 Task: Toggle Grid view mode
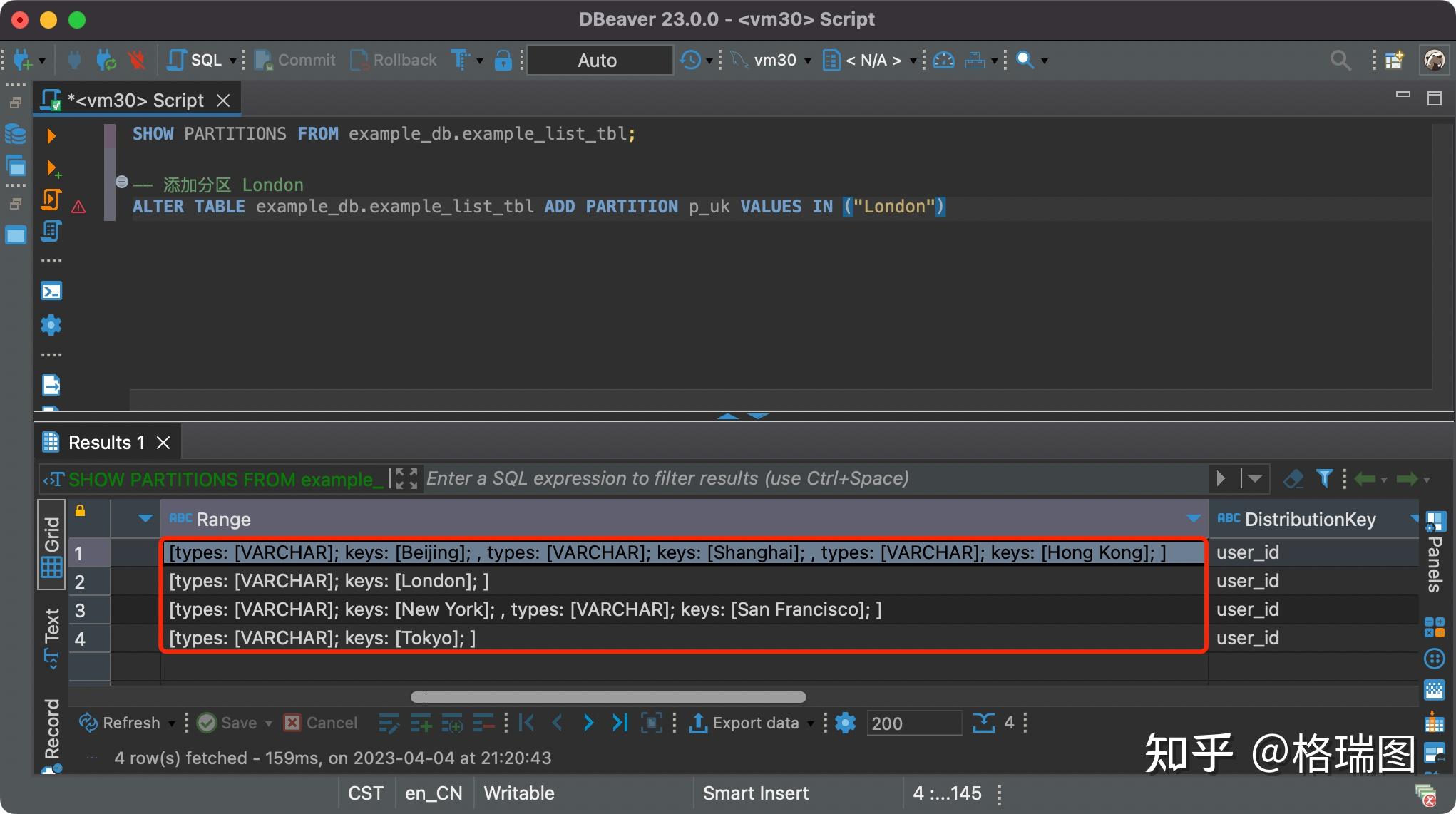[x=52, y=545]
